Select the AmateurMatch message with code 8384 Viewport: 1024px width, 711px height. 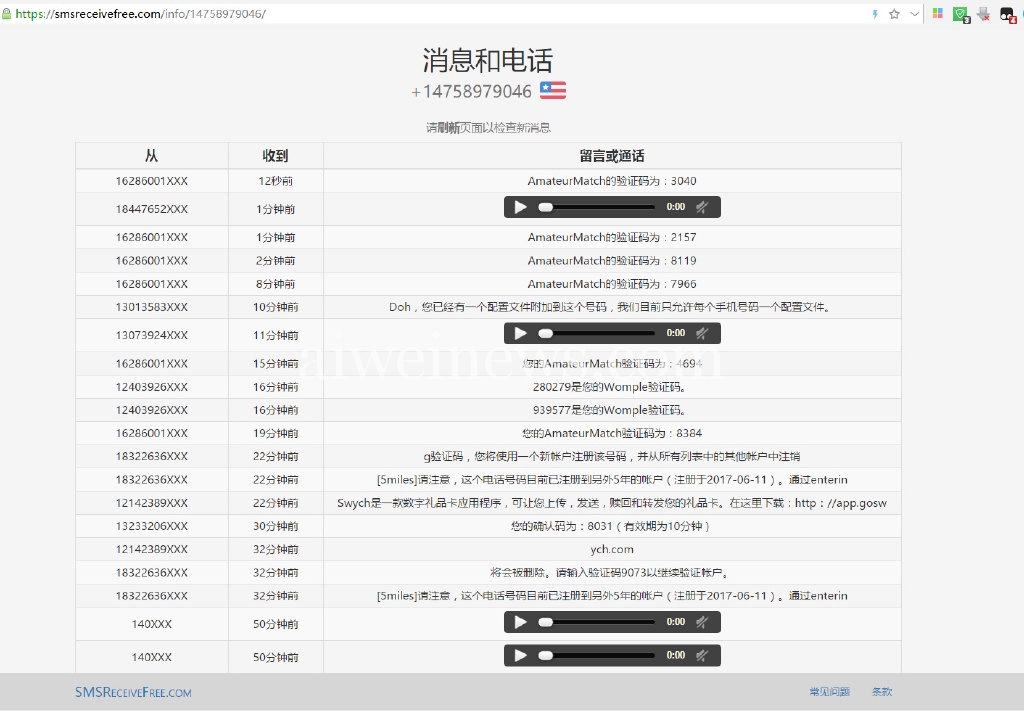click(x=612, y=433)
